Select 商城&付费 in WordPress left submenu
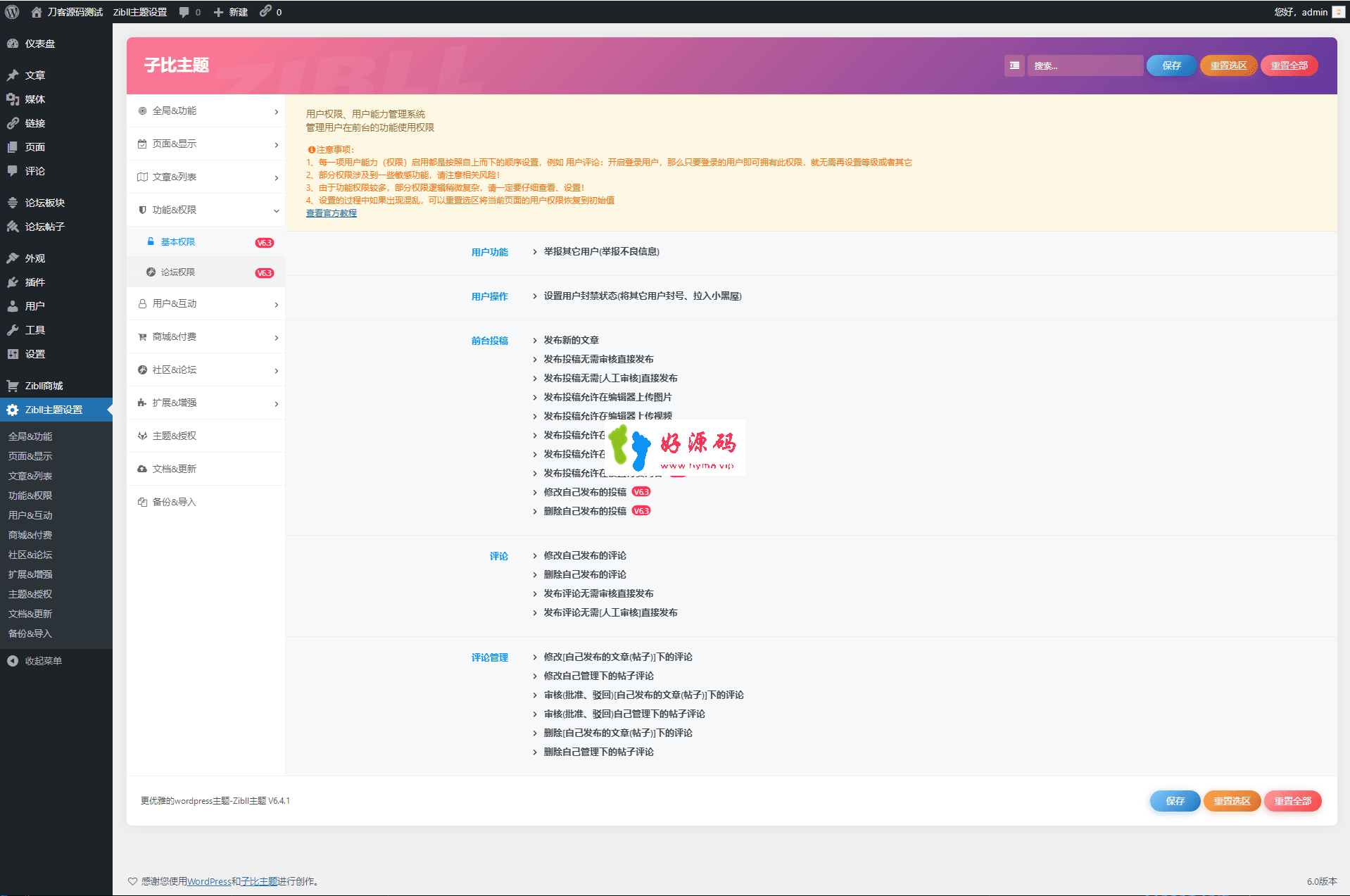The image size is (1350, 896). [x=30, y=535]
